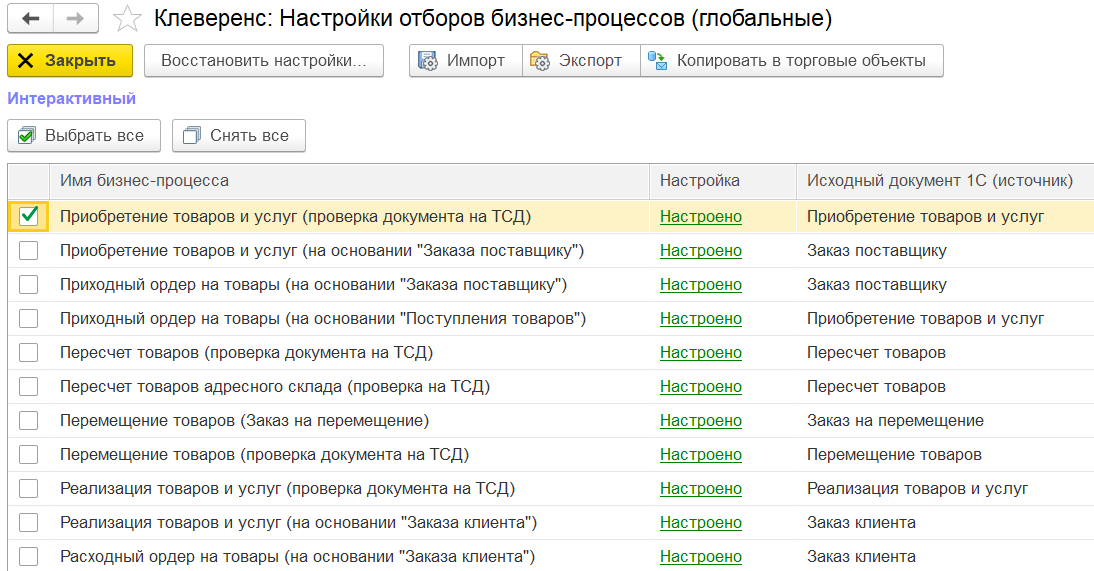This screenshot has width=1094, height=571.
Task: Click the Экспорт button
Action: click(581, 61)
